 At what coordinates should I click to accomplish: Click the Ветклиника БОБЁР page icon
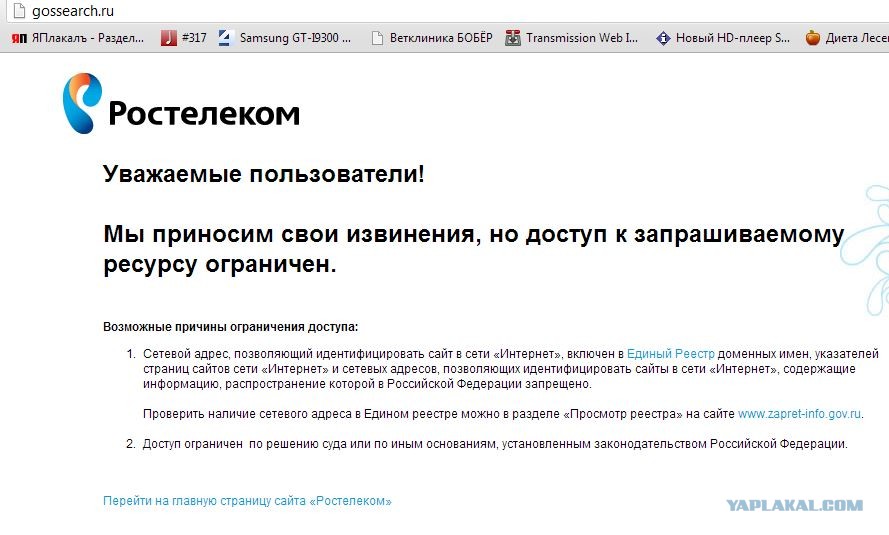click(x=377, y=38)
